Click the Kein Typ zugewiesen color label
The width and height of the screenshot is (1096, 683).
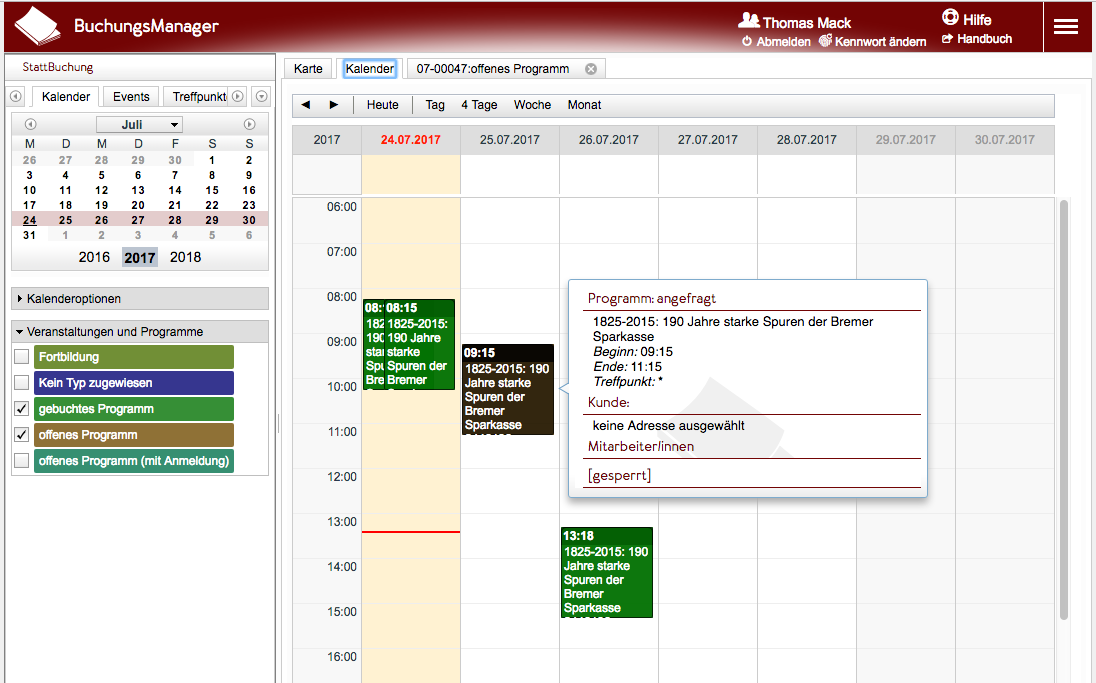(133, 383)
